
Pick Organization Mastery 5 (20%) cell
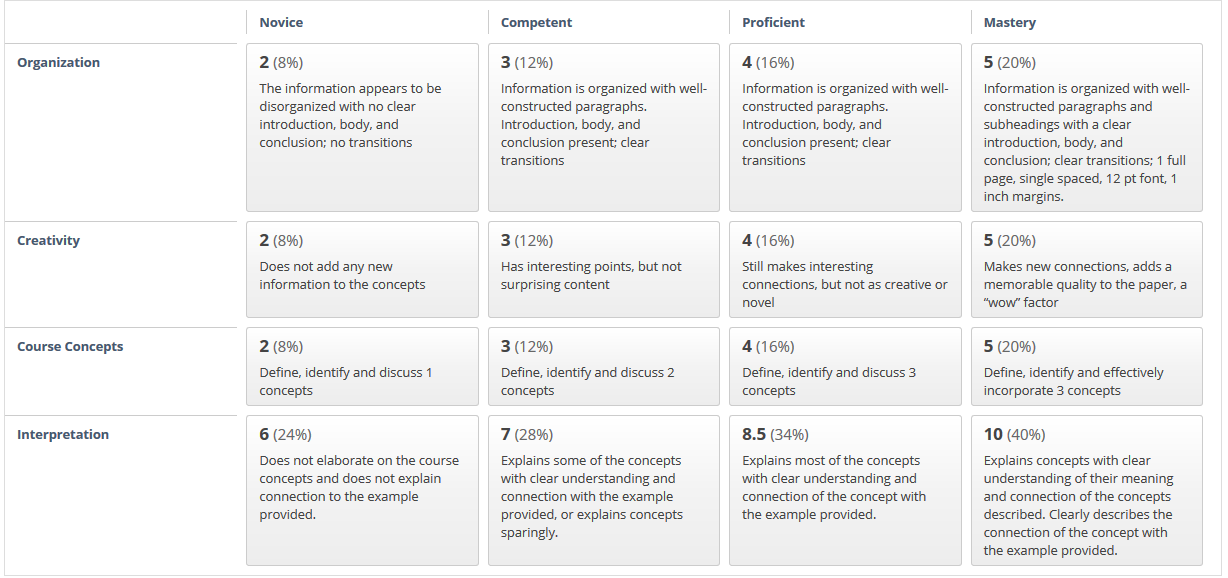[1087, 127]
